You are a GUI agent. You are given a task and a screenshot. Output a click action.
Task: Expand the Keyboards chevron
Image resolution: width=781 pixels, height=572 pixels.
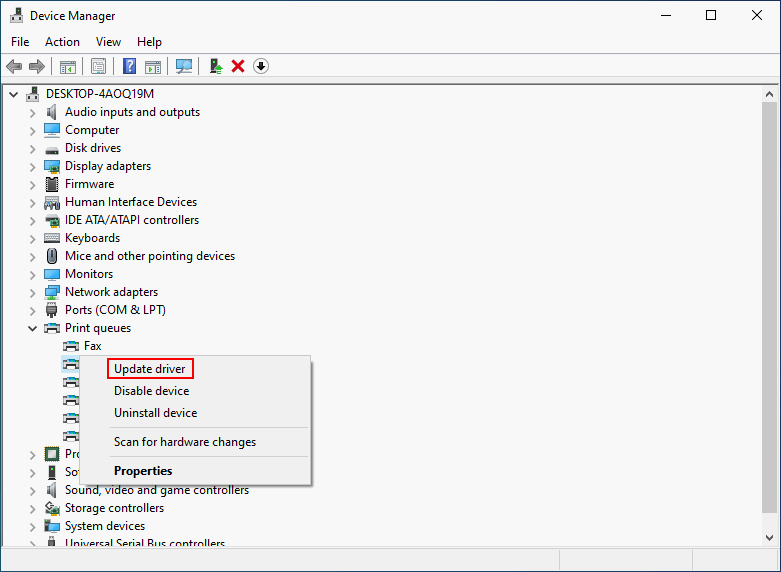[x=33, y=239]
